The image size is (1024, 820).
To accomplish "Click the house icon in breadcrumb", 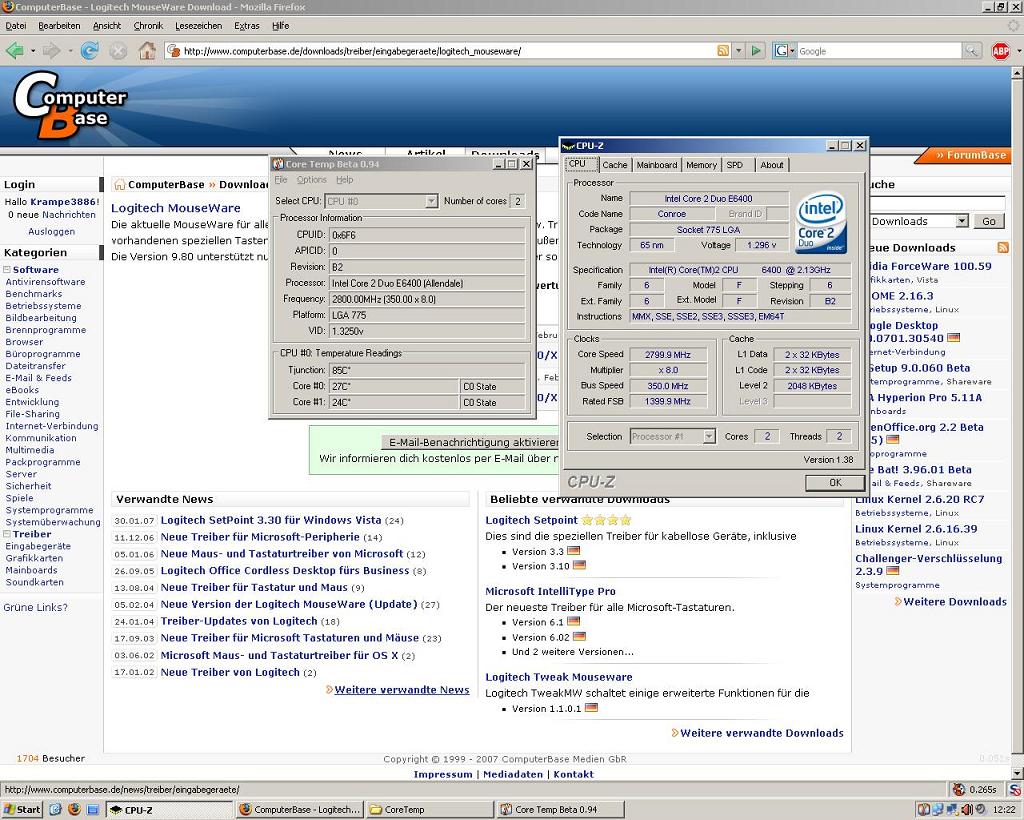I will [x=120, y=185].
